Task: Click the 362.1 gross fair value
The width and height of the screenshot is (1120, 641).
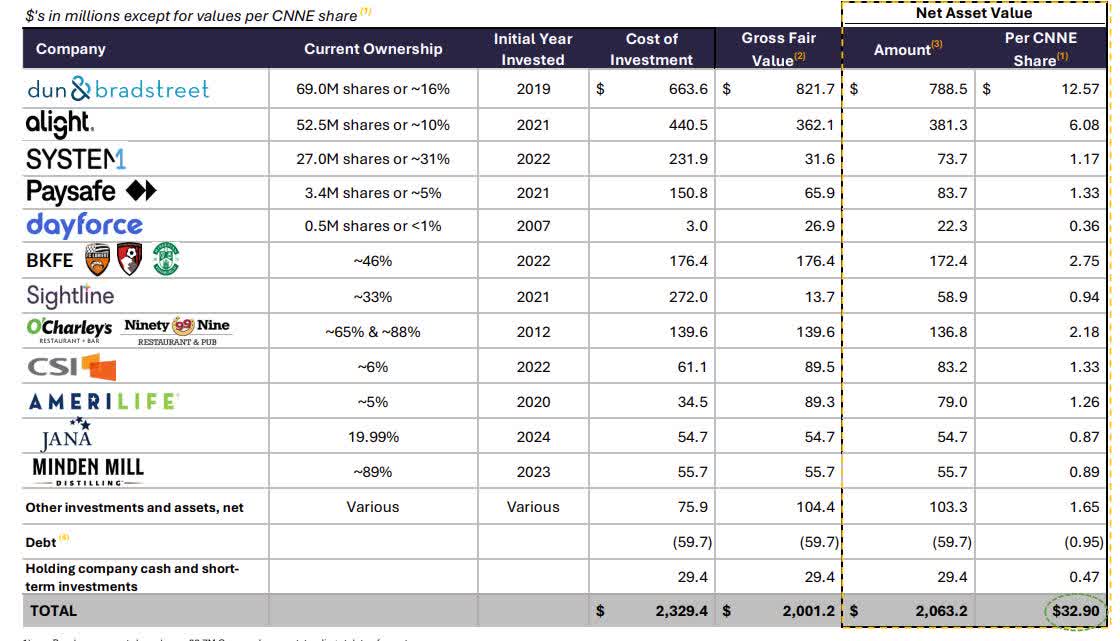Action: [815, 125]
